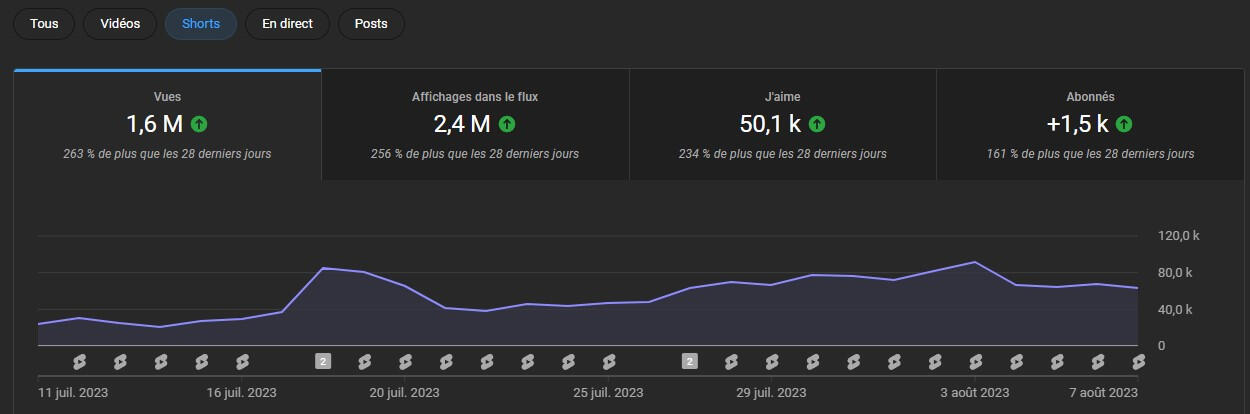This screenshot has width=1250, height=414.
Task: Filter content by Tous
Action: click(44, 24)
